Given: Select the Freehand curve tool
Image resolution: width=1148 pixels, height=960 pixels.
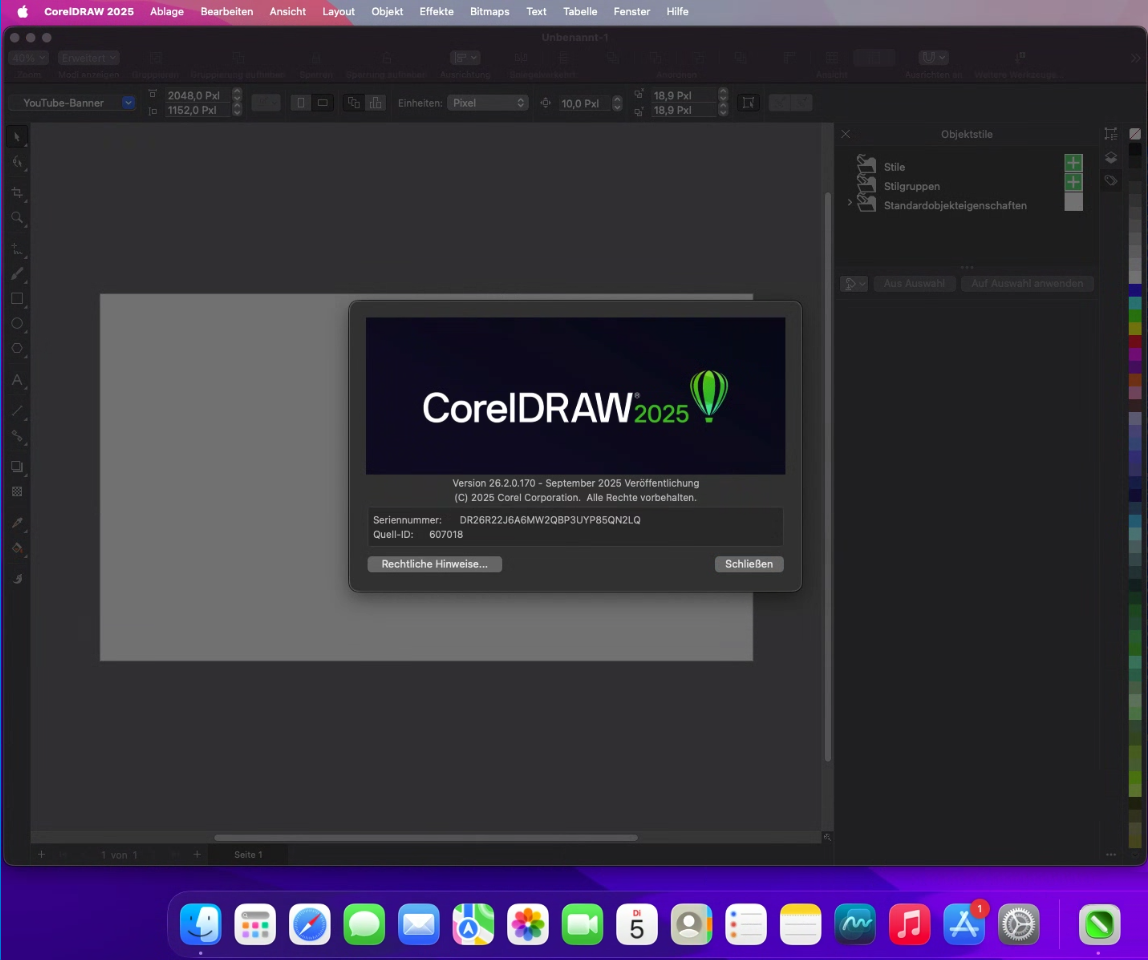Looking at the screenshot, I should pyautogui.click(x=17, y=249).
